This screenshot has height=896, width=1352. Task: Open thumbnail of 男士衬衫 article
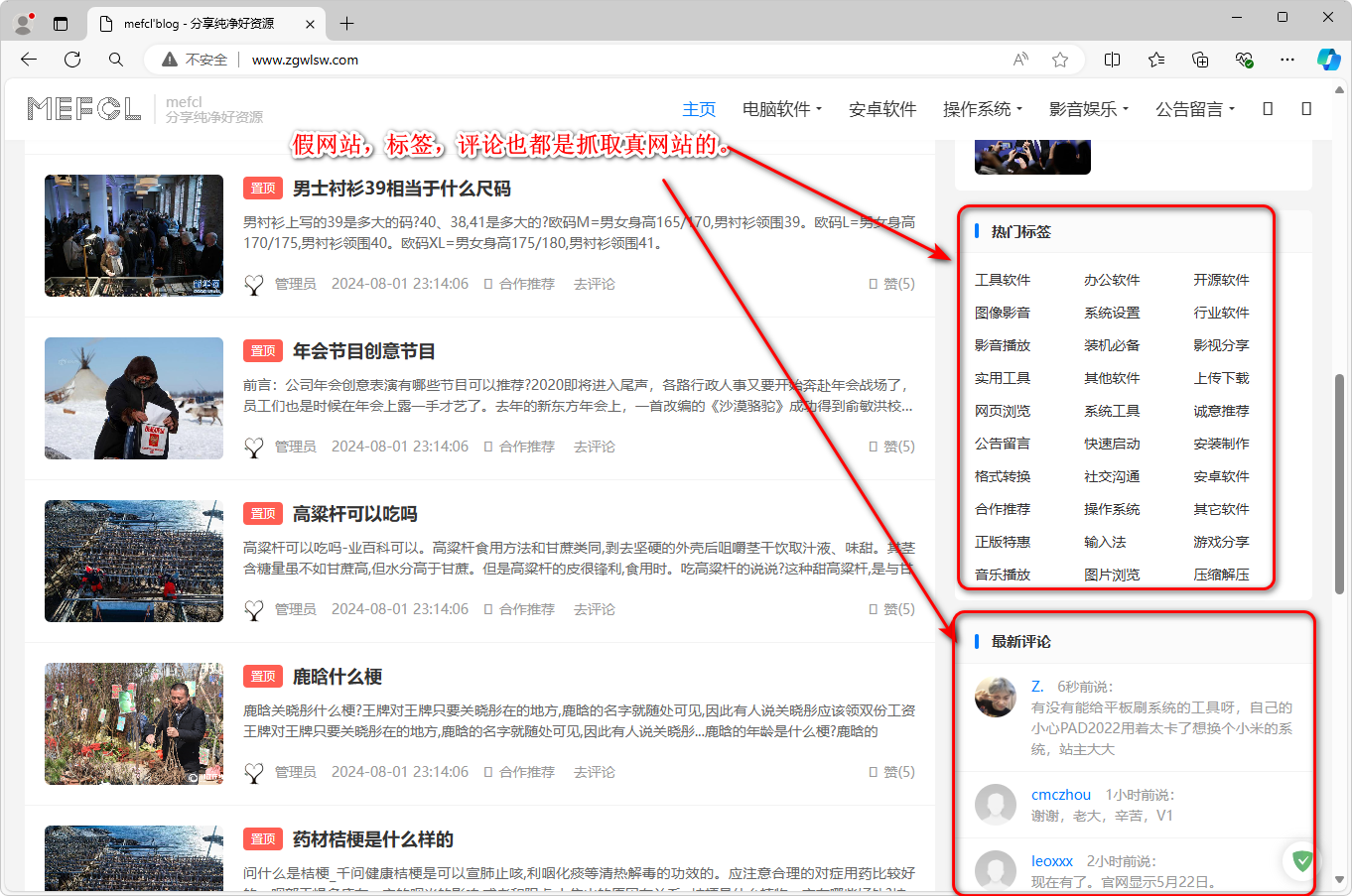point(134,235)
